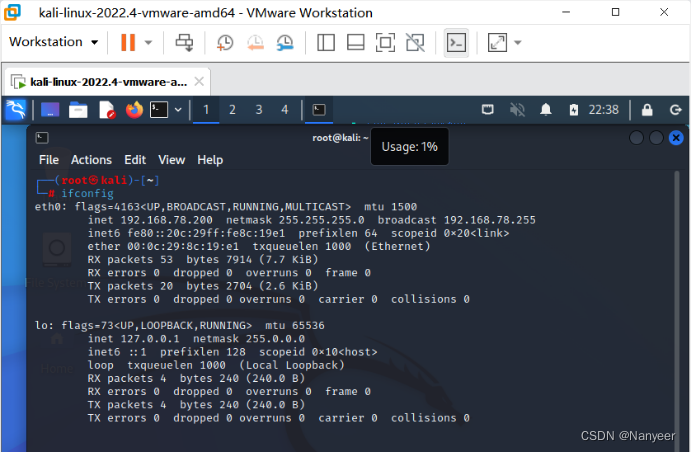Open the notifications bell icon
Viewport: 692px width, 453px height.
546,109
